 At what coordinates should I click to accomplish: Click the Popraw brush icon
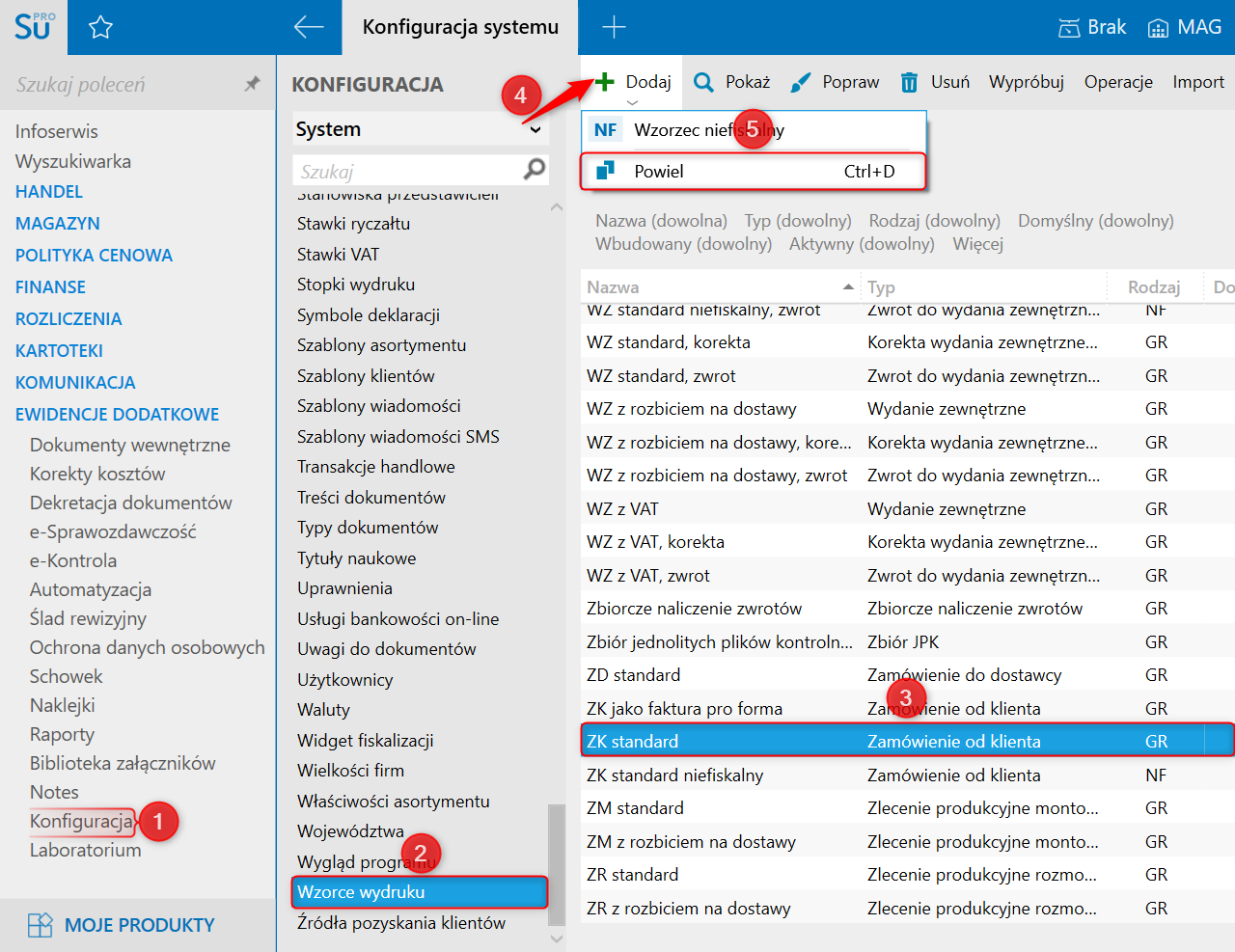tap(800, 83)
